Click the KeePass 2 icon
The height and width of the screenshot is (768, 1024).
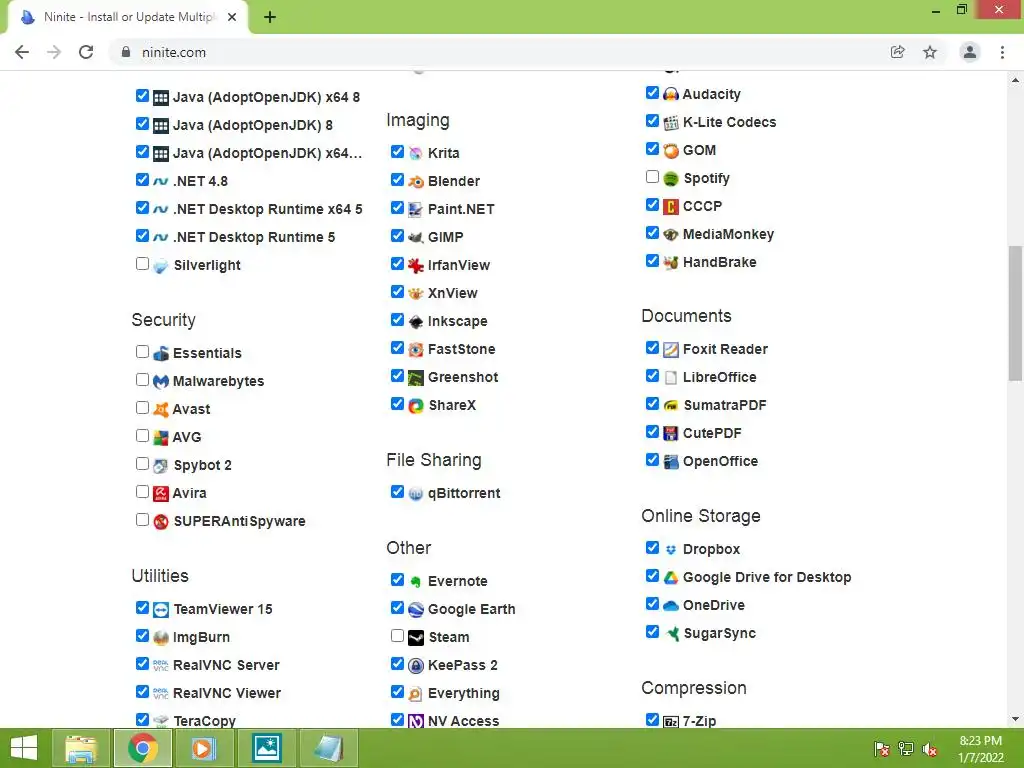click(x=416, y=665)
